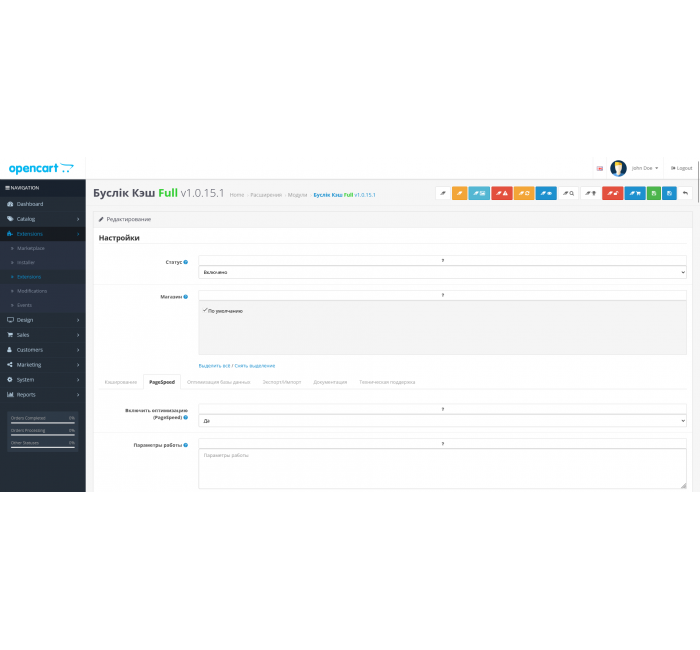Click help icon next to Параметры работы
Image resolution: width=700 pixels, height=650 pixels.
point(186,445)
